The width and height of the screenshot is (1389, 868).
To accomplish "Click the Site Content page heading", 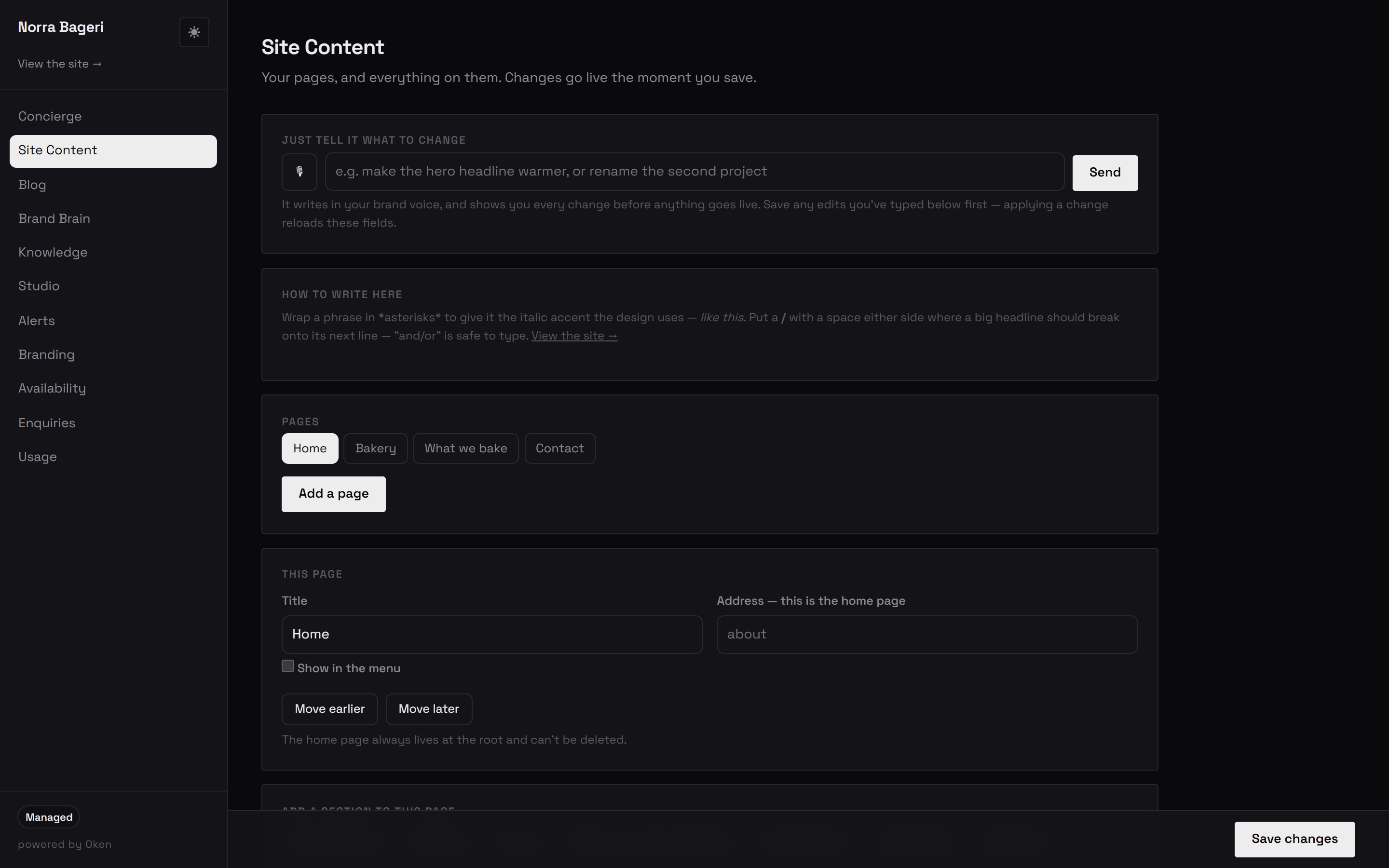I will [323, 47].
